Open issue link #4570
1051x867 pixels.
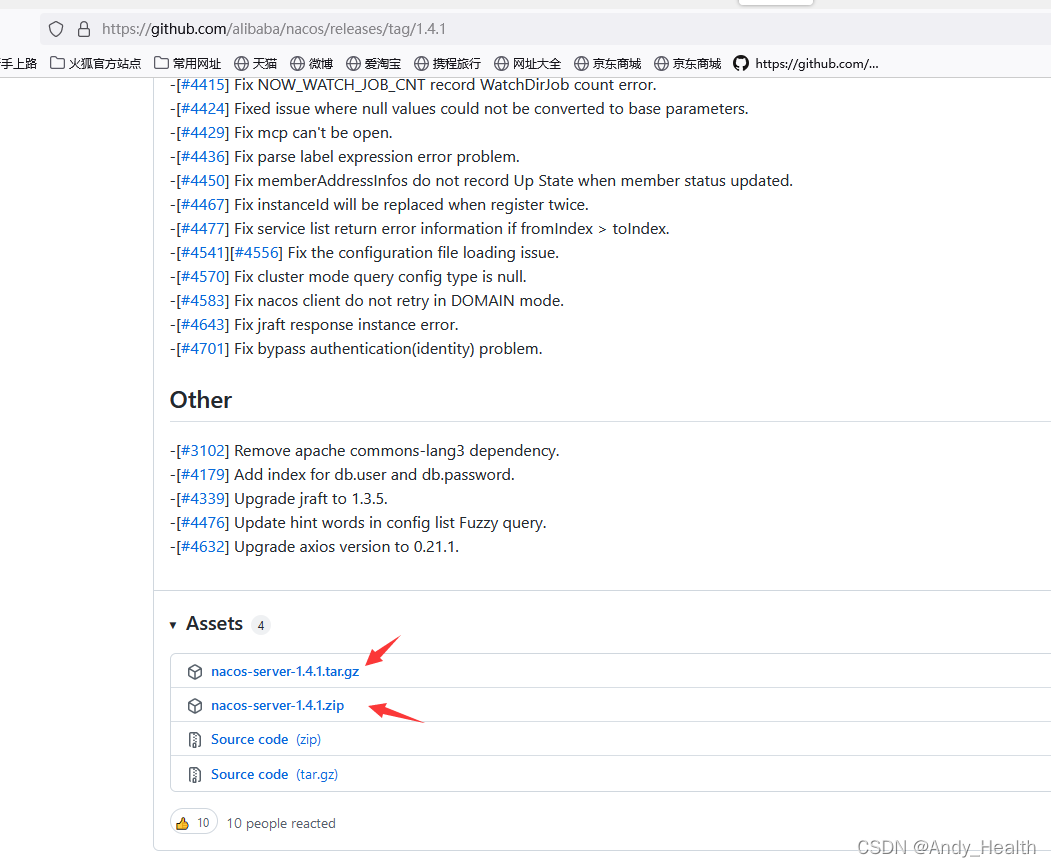(202, 277)
